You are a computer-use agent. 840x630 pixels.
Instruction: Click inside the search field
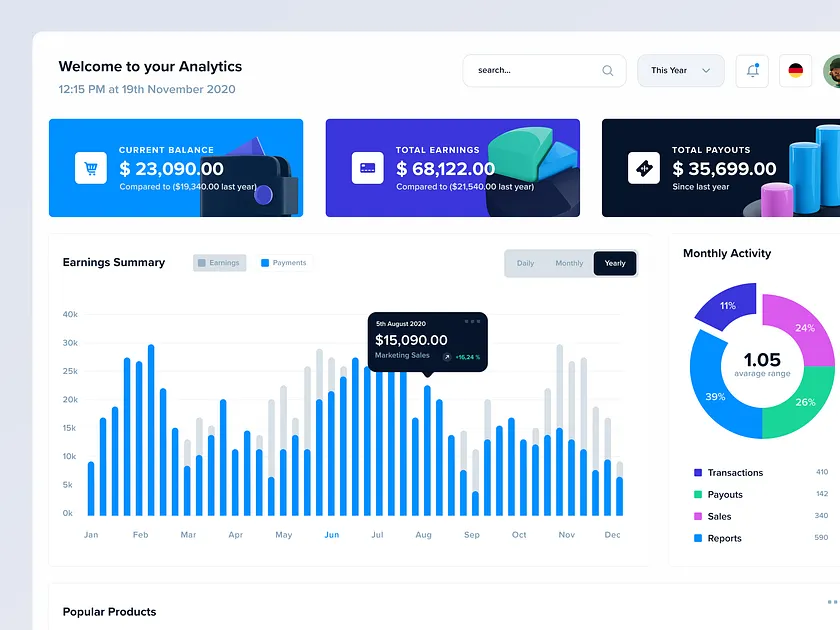tap(530, 70)
